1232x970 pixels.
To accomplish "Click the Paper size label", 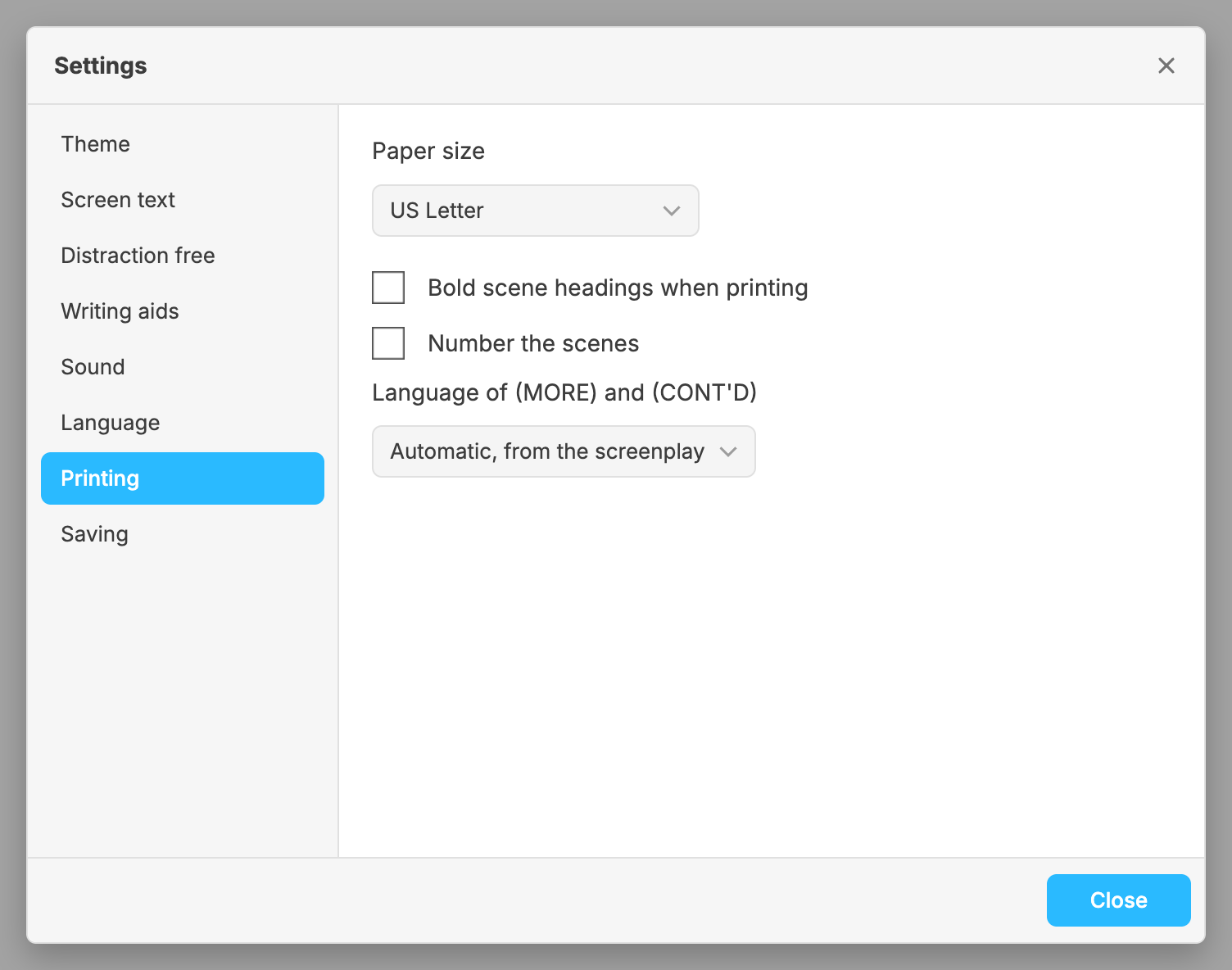I will (428, 151).
